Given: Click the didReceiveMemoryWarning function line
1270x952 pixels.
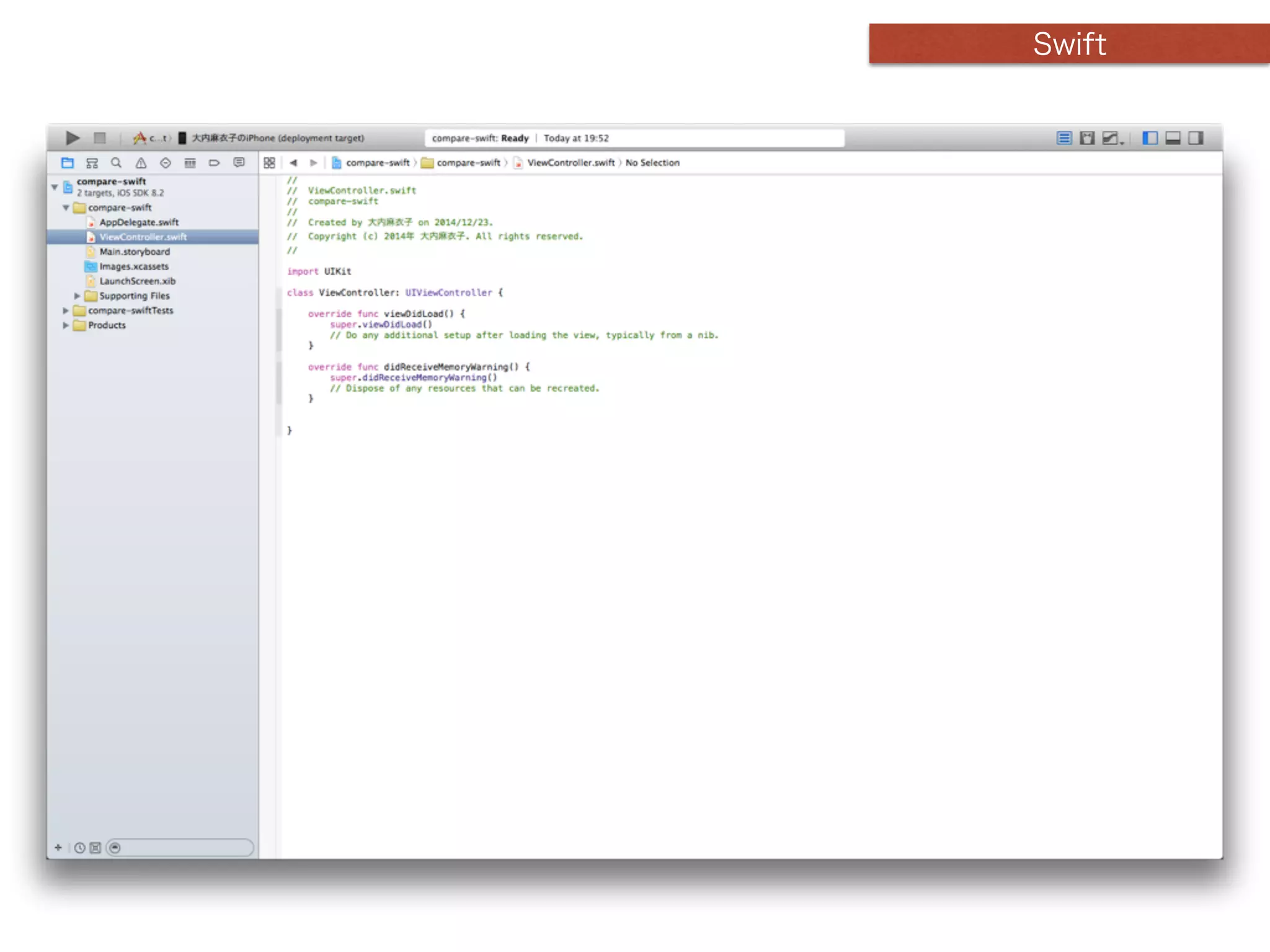Looking at the screenshot, I should tap(419, 367).
